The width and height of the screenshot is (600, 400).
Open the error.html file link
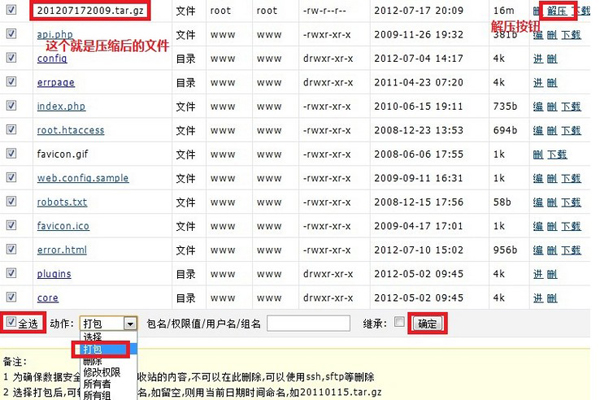point(62,249)
